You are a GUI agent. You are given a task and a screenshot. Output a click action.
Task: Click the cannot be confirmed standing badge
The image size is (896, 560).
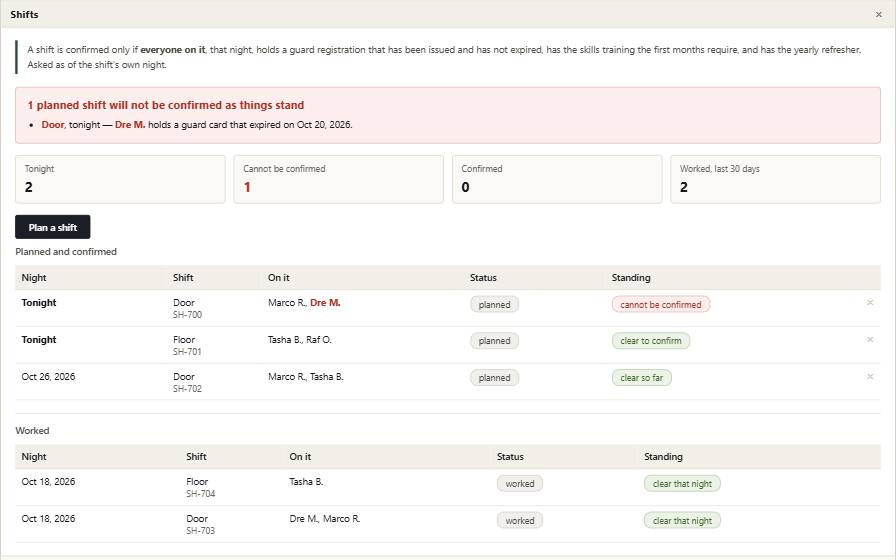pyautogui.click(x=661, y=305)
